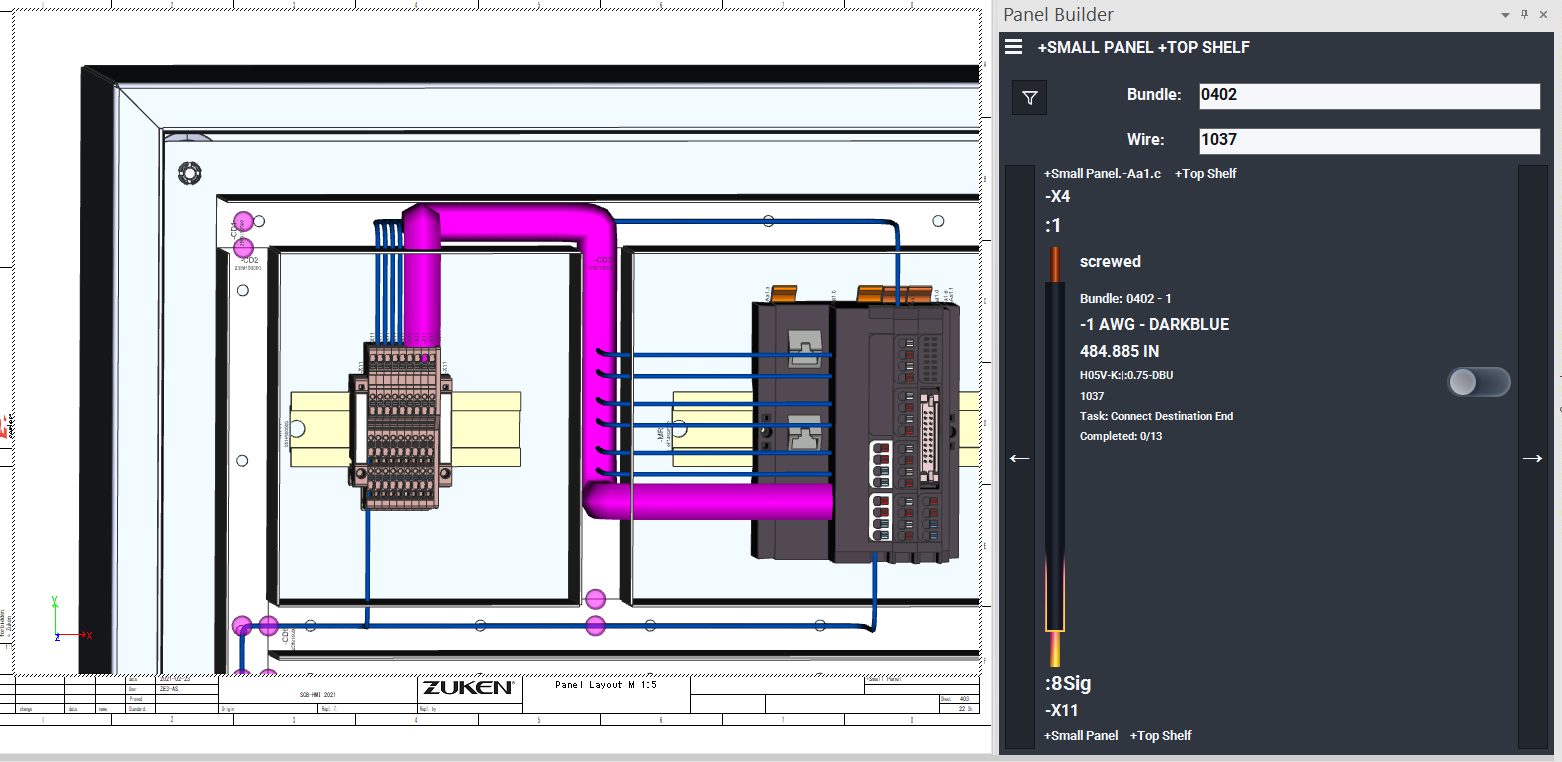The image size is (1562, 762).
Task: Click the 484.885 IN length value
Action: 1120,351
